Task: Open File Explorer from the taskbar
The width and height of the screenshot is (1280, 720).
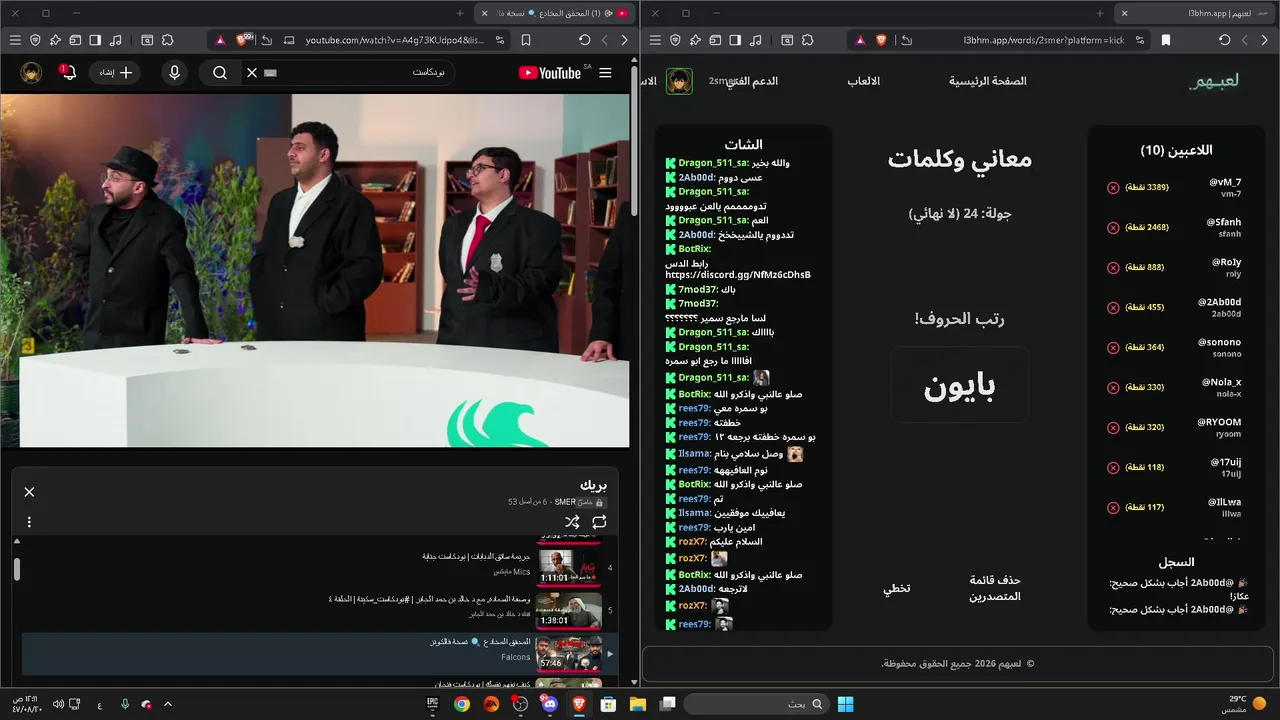Action: pos(637,704)
